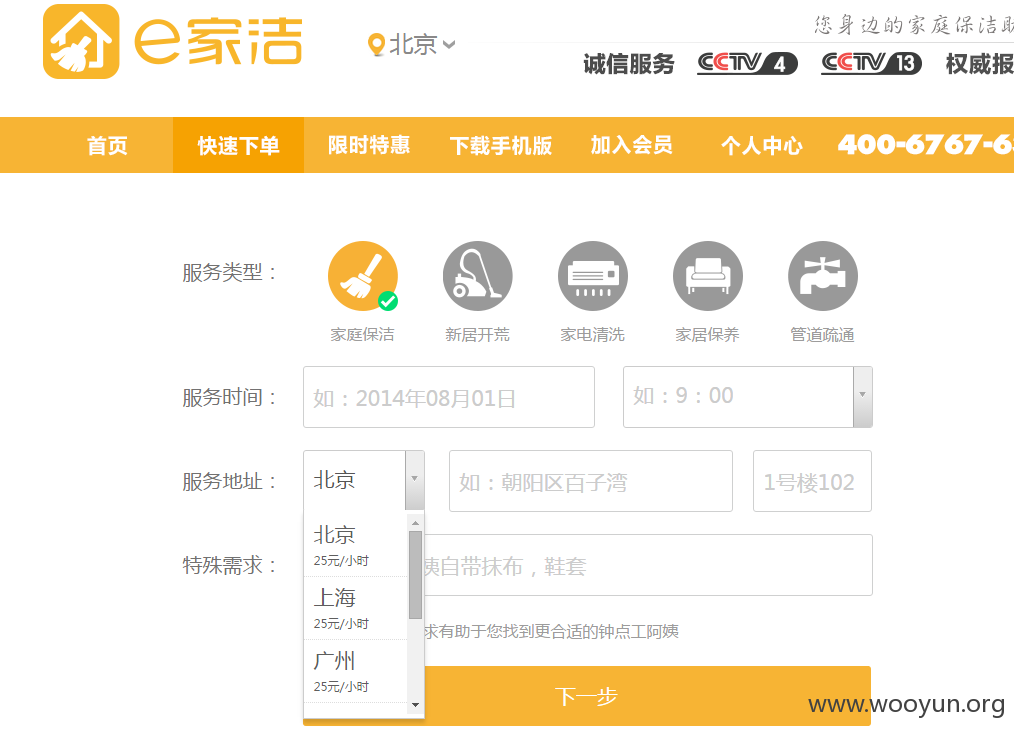Click the CCTV 4 logo
Screen dimensions: 1014x733
[x=747, y=63]
